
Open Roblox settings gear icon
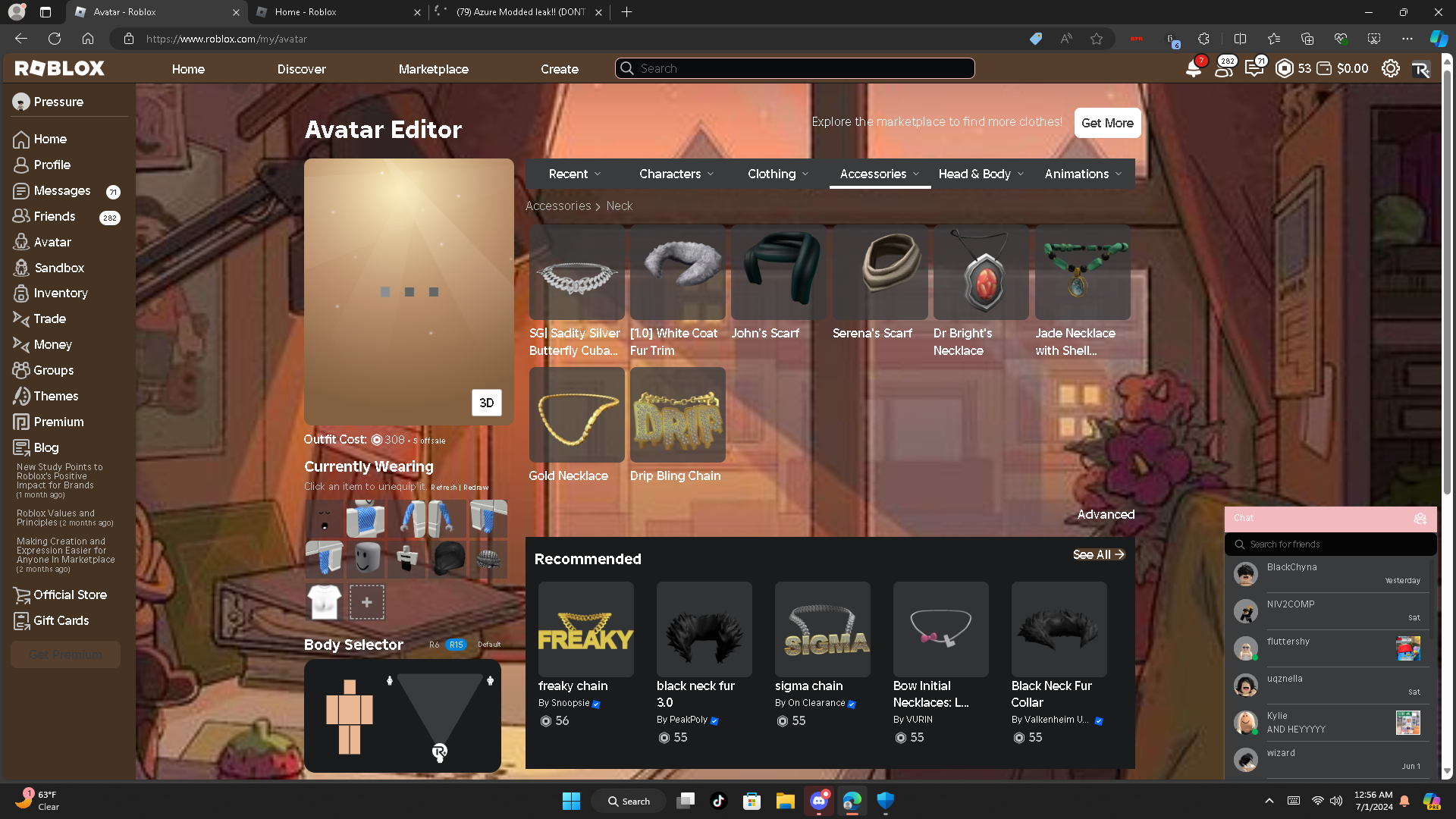(1390, 68)
